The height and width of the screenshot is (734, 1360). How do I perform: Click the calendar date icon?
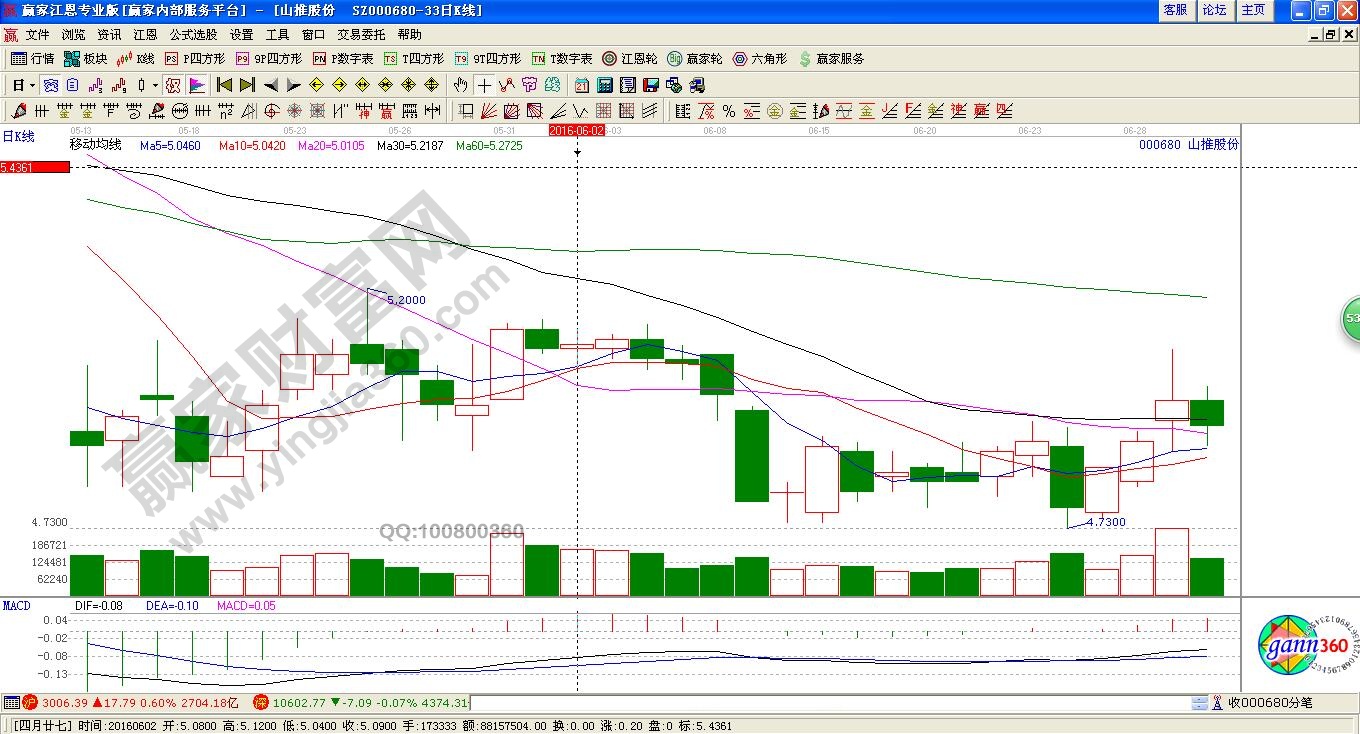pos(582,85)
